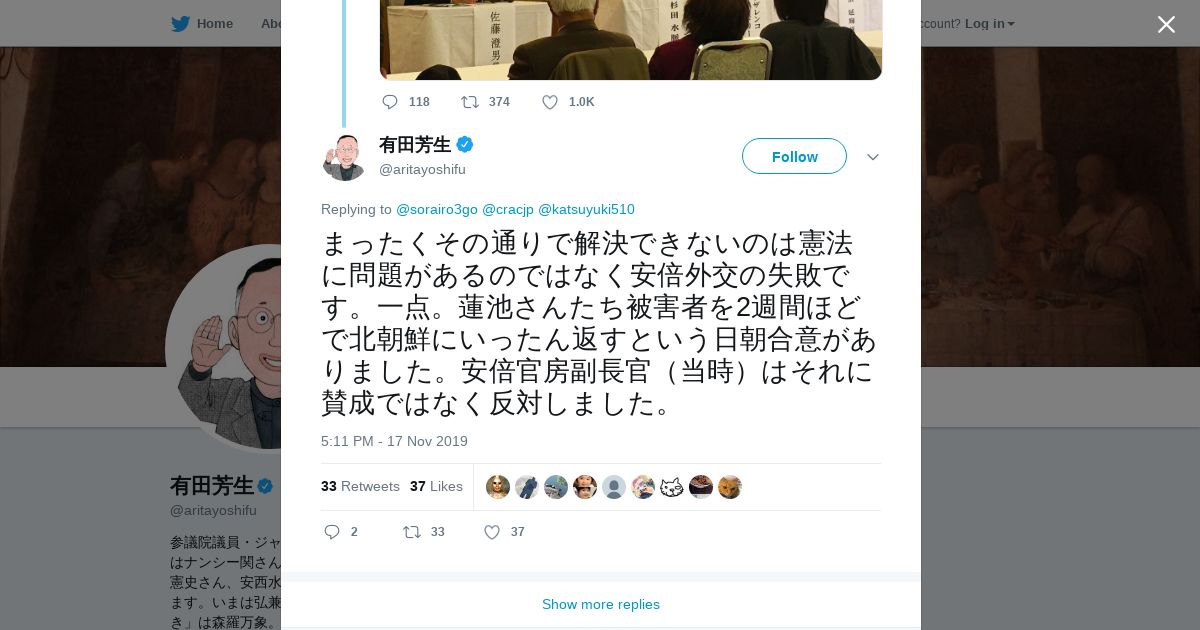1200x630 pixels.
Task: Click the Twitter bird Home icon
Action: (180, 24)
